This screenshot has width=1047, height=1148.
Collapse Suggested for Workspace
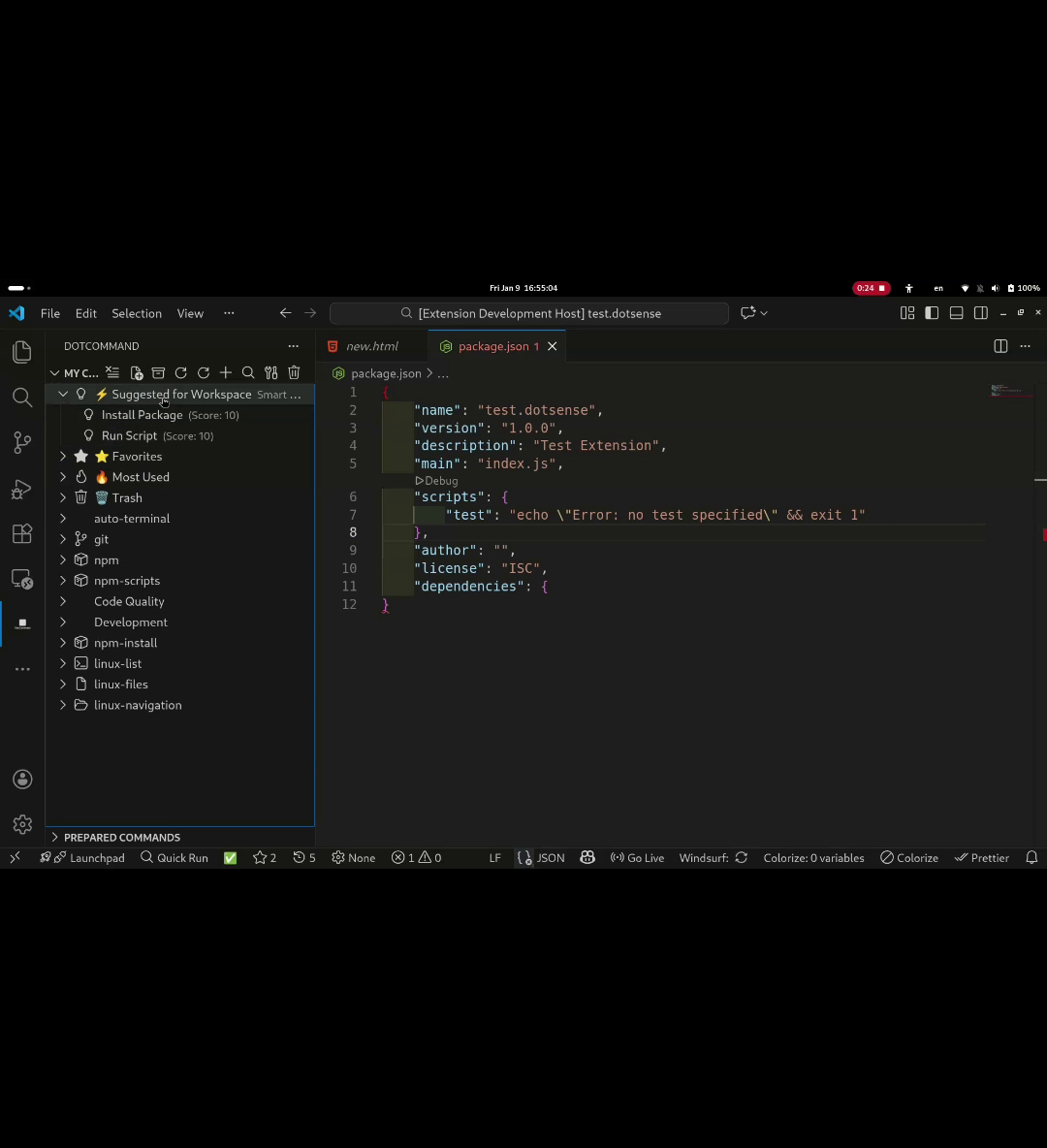62,394
